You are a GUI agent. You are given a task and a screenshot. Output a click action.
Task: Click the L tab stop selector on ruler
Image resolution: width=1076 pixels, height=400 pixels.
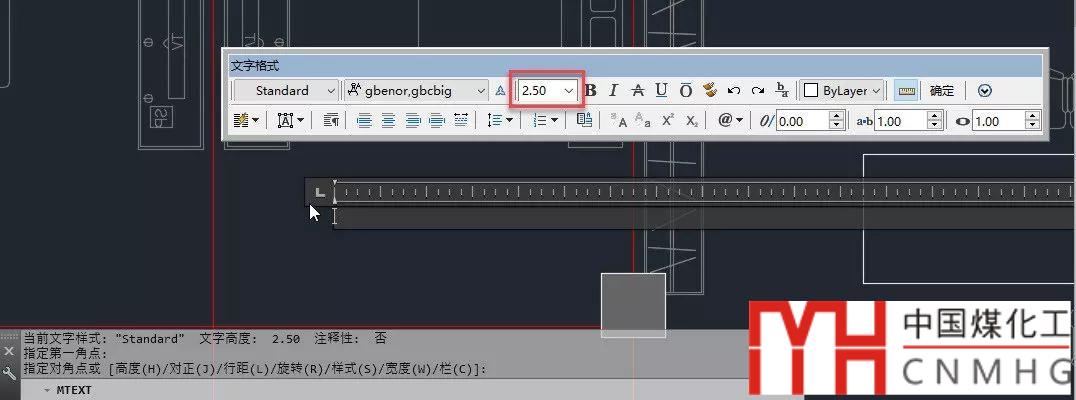pyautogui.click(x=319, y=192)
